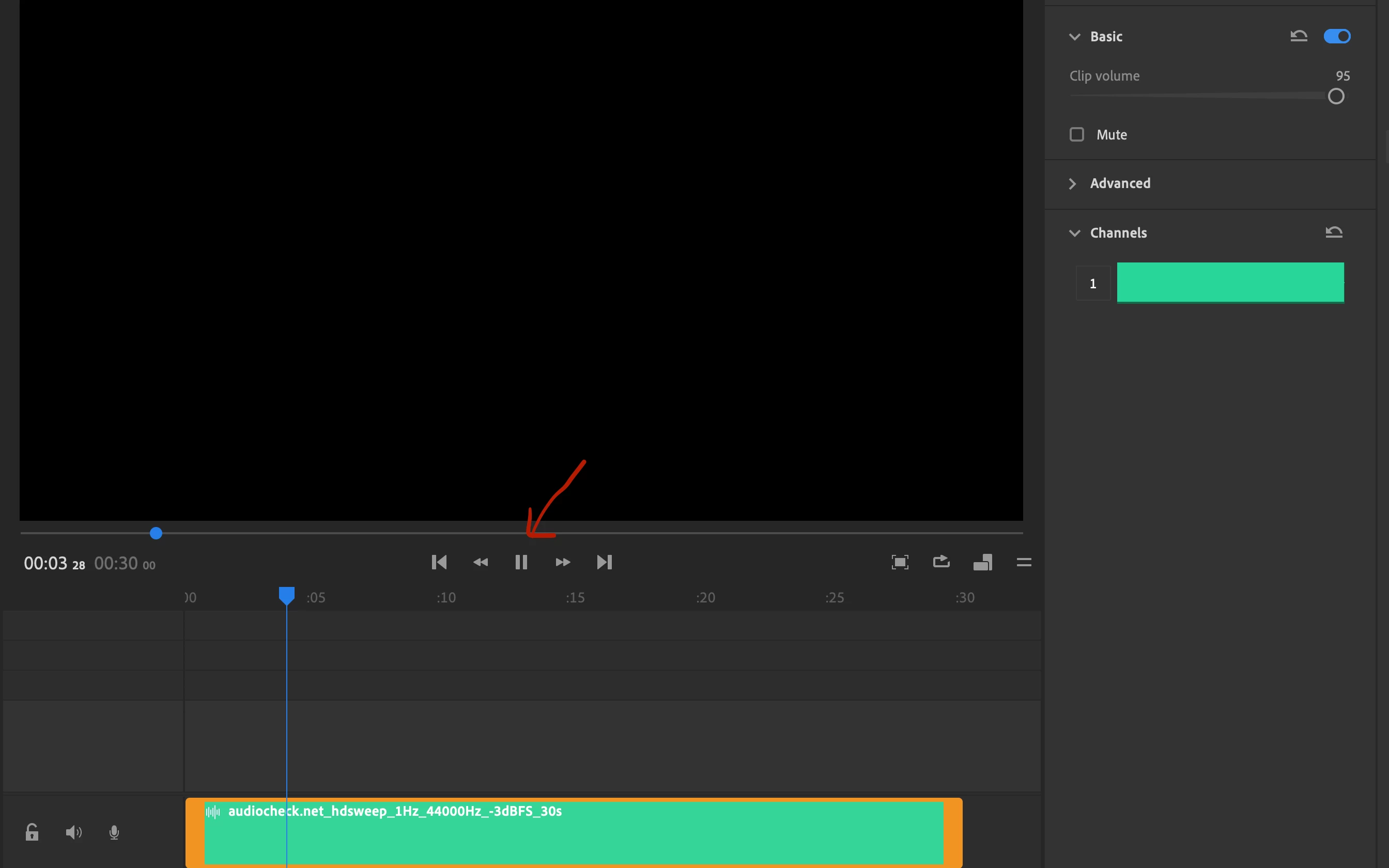Open the monitor hamburger menu
This screenshot has height=868, width=1389.
[x=1024, y=562]
